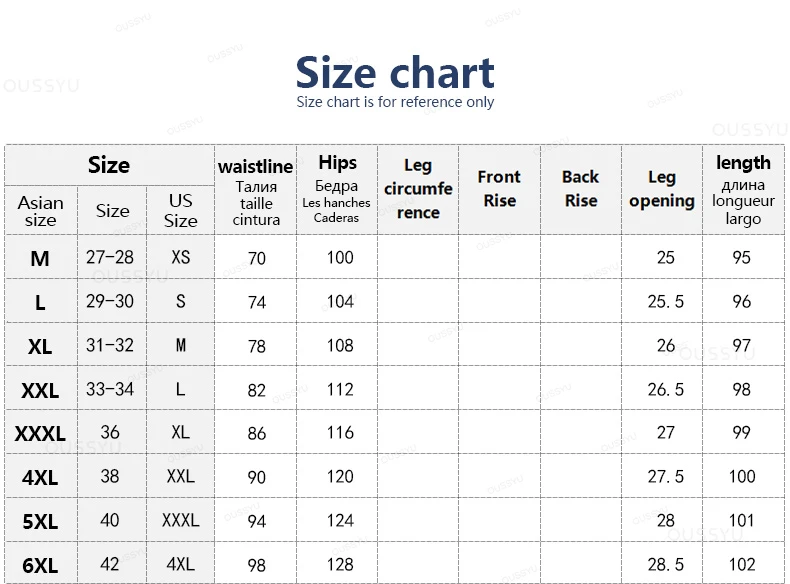Select leg opening value 27.5
This screenshot has width=790, height=584.
666,477
